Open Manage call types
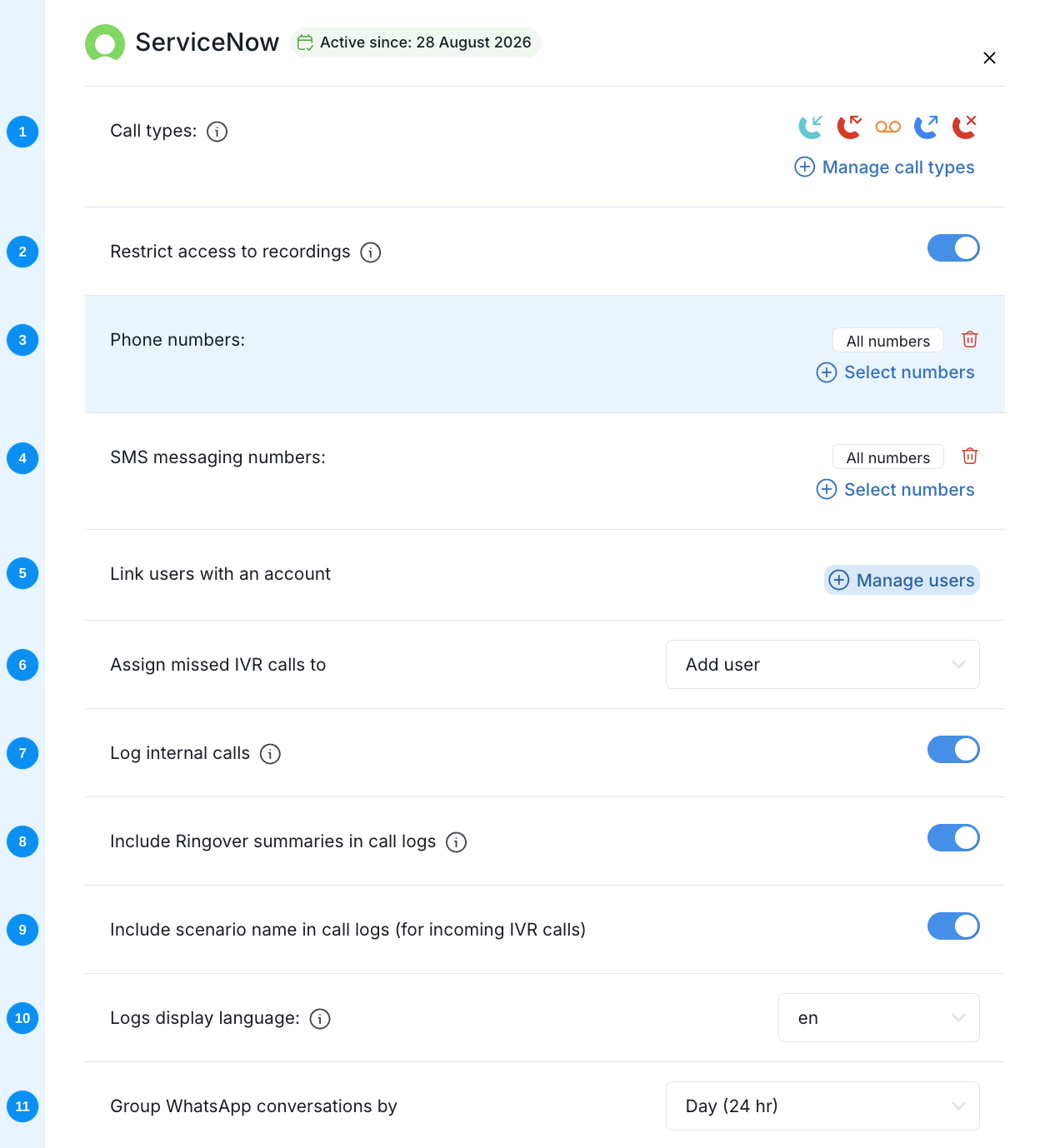Viewport: 1045px width, 1148px height. coord(885,167)
